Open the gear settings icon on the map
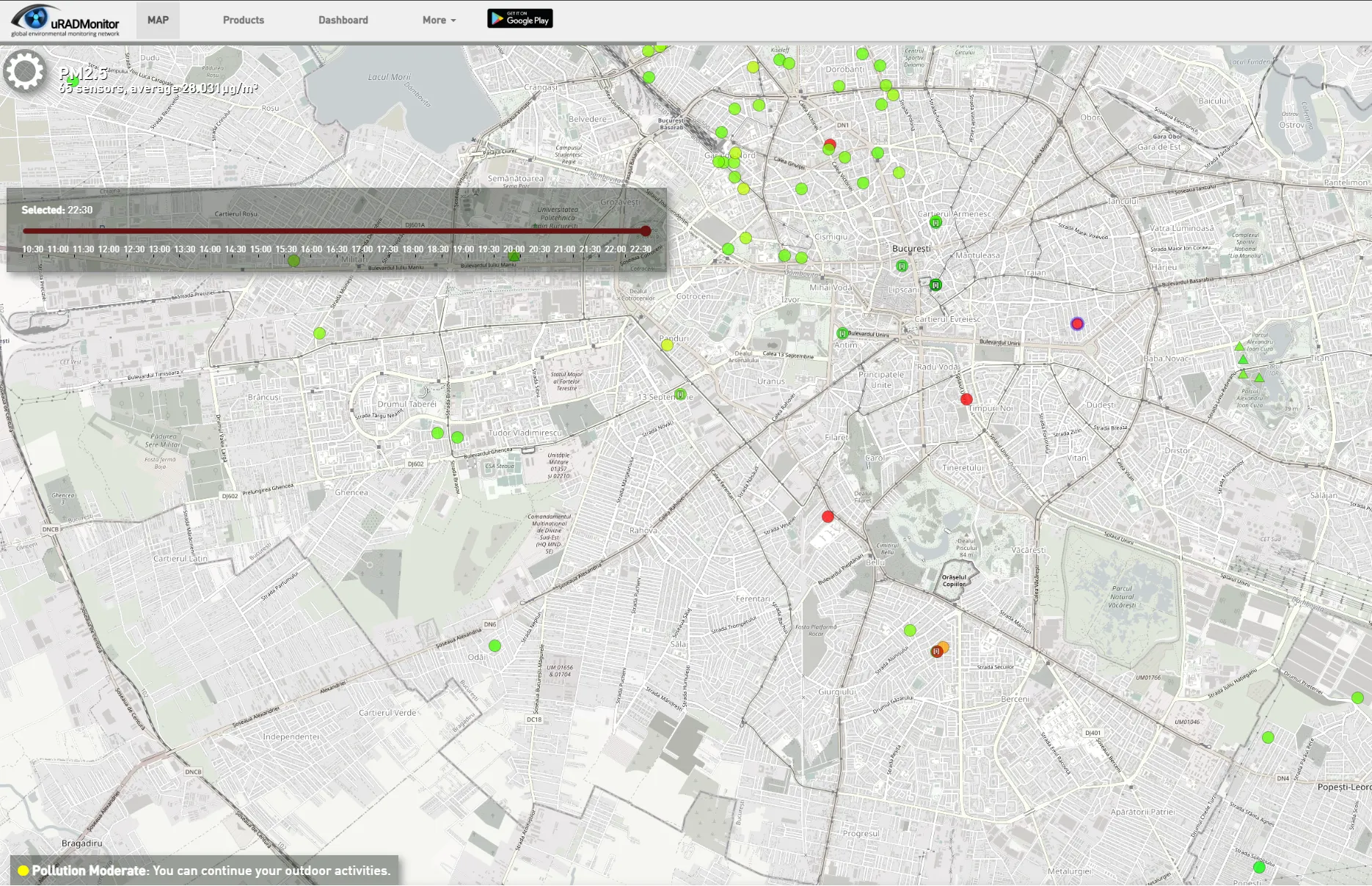 point(25,71)
